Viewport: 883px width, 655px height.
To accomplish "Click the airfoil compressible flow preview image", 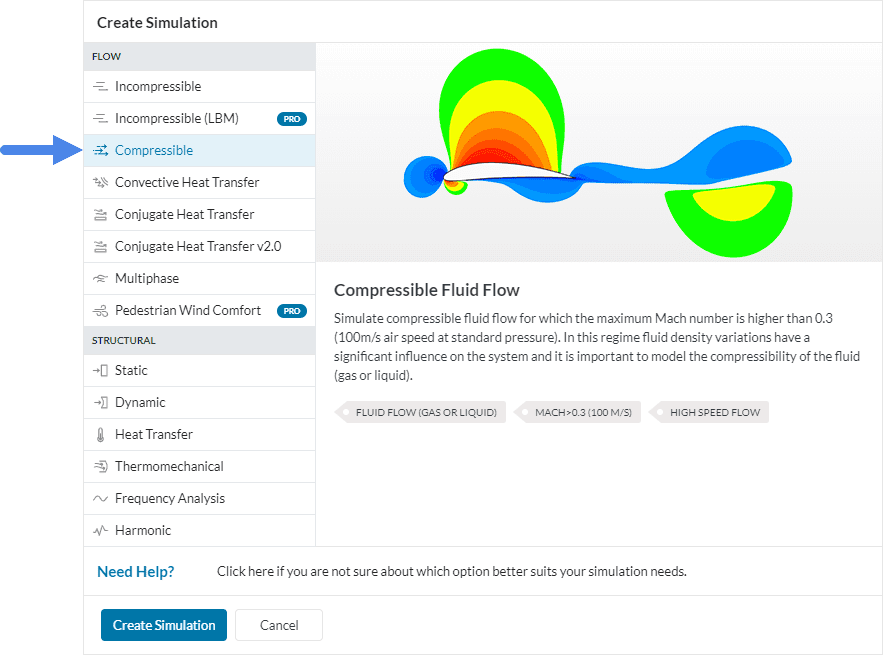I will click(x=598, y=152).
